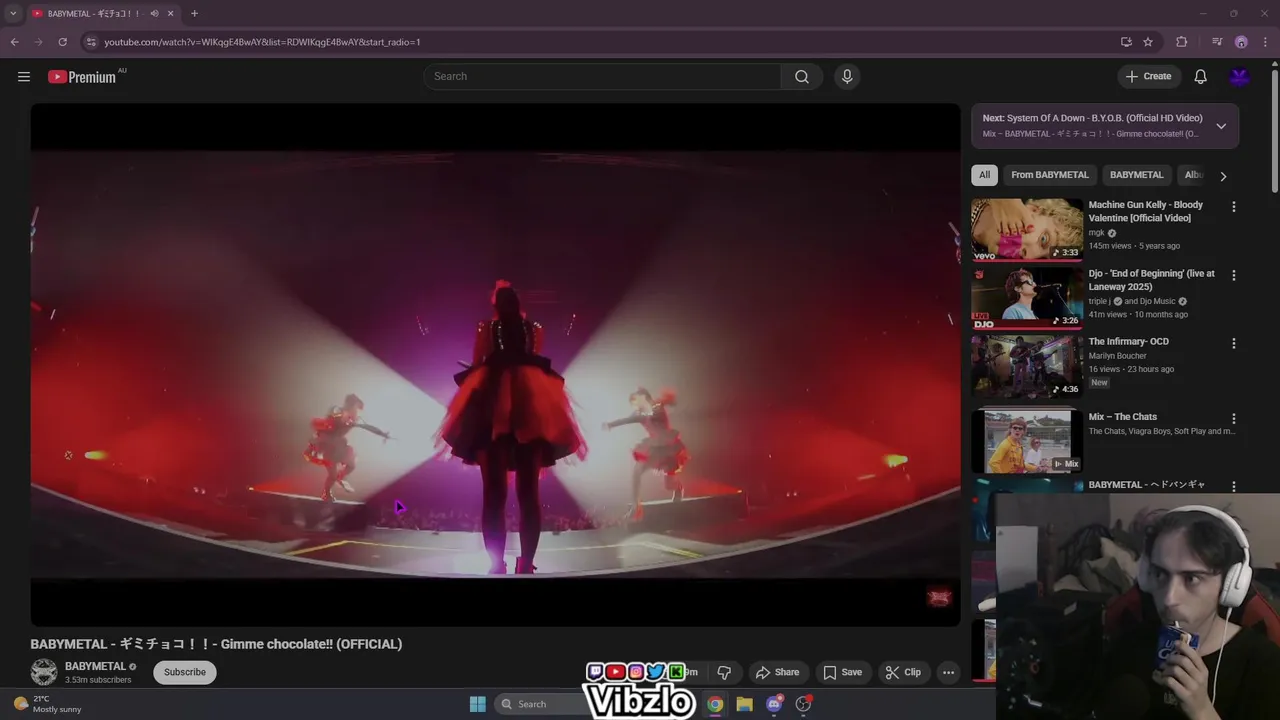The image size is (1280, 720).
Task: Click the Mix – The Chats title
Action: coord(1122,417)
